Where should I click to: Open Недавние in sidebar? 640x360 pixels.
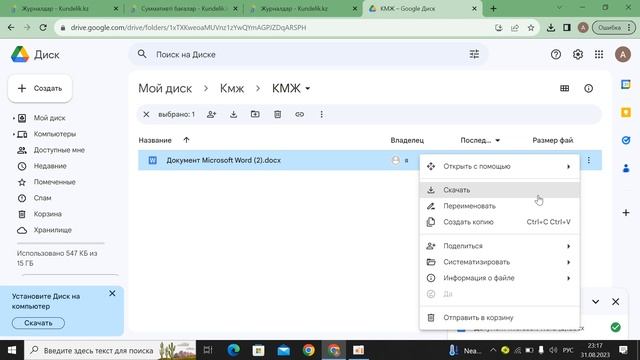click(50, 166)
